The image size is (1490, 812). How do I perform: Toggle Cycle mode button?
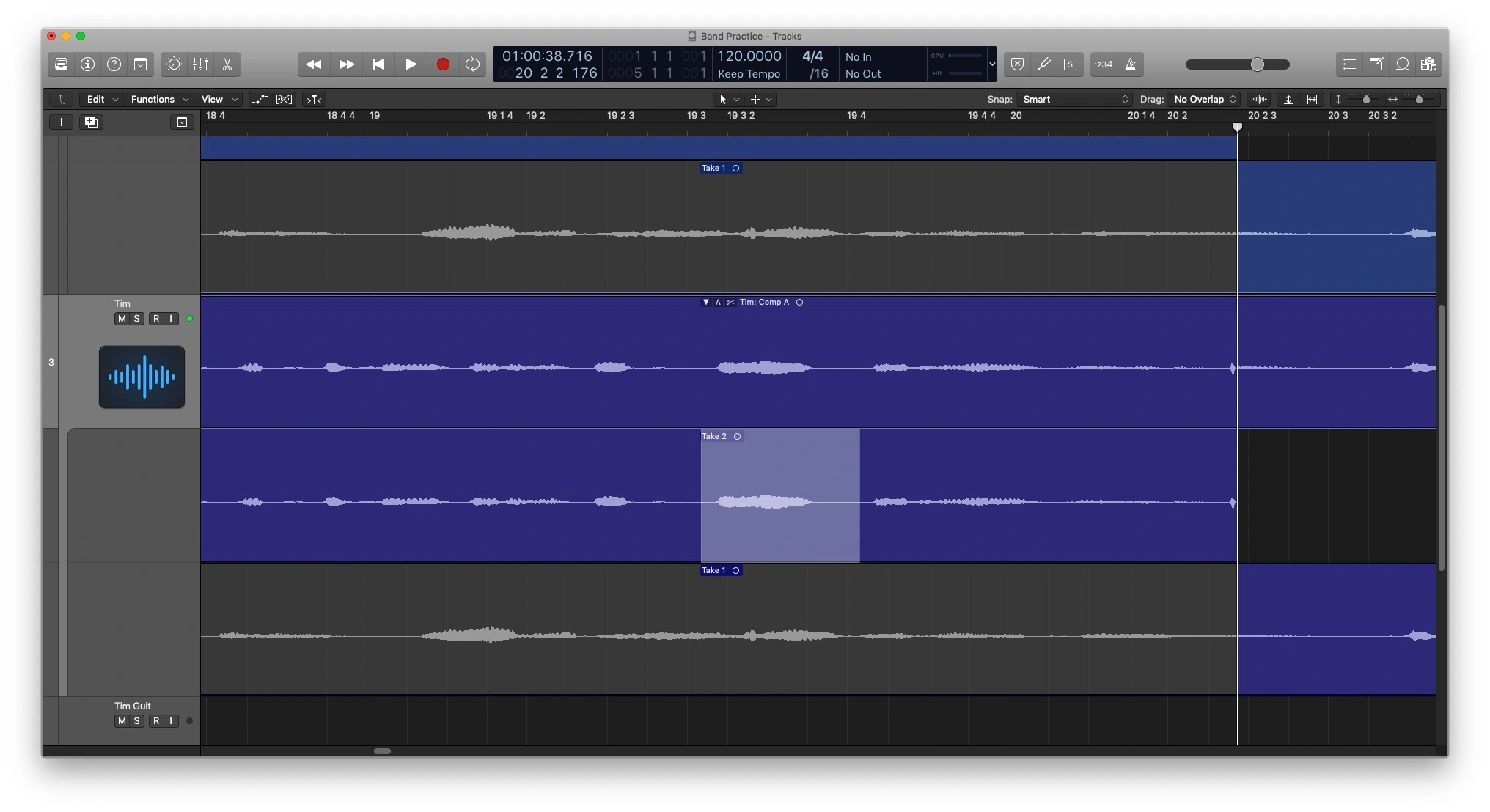click(x=473, y=64)
